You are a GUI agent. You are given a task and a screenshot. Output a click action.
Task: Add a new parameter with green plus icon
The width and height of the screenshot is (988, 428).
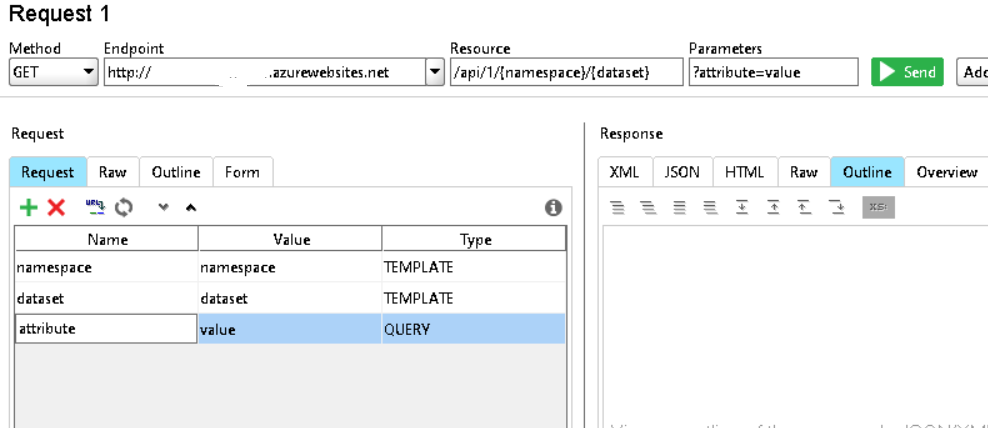pos(28,208)
